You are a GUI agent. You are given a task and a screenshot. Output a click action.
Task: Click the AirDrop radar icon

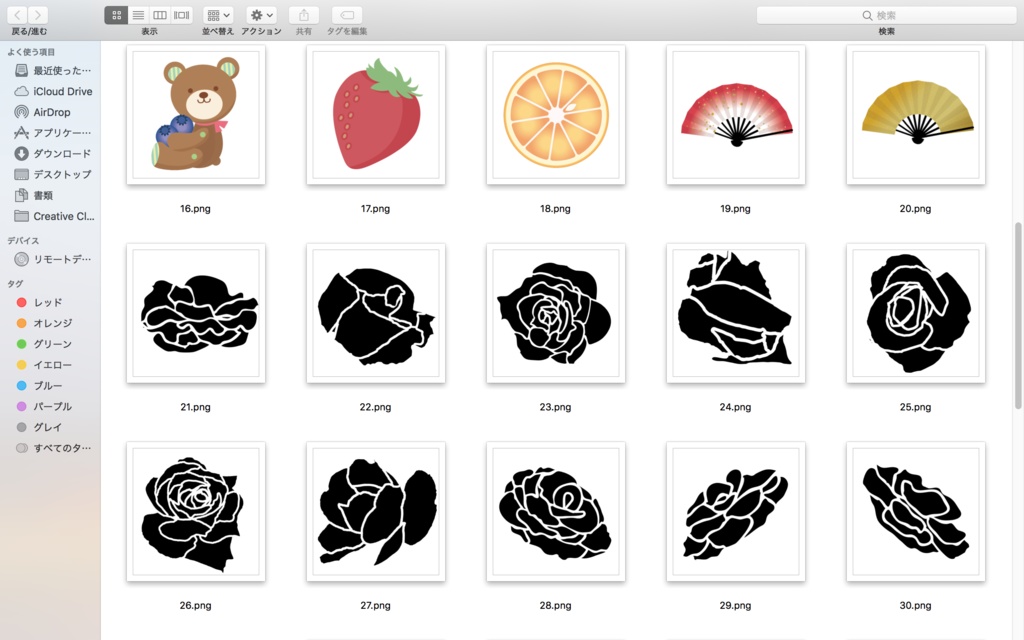pyautogui.click(x=22, y=112)
